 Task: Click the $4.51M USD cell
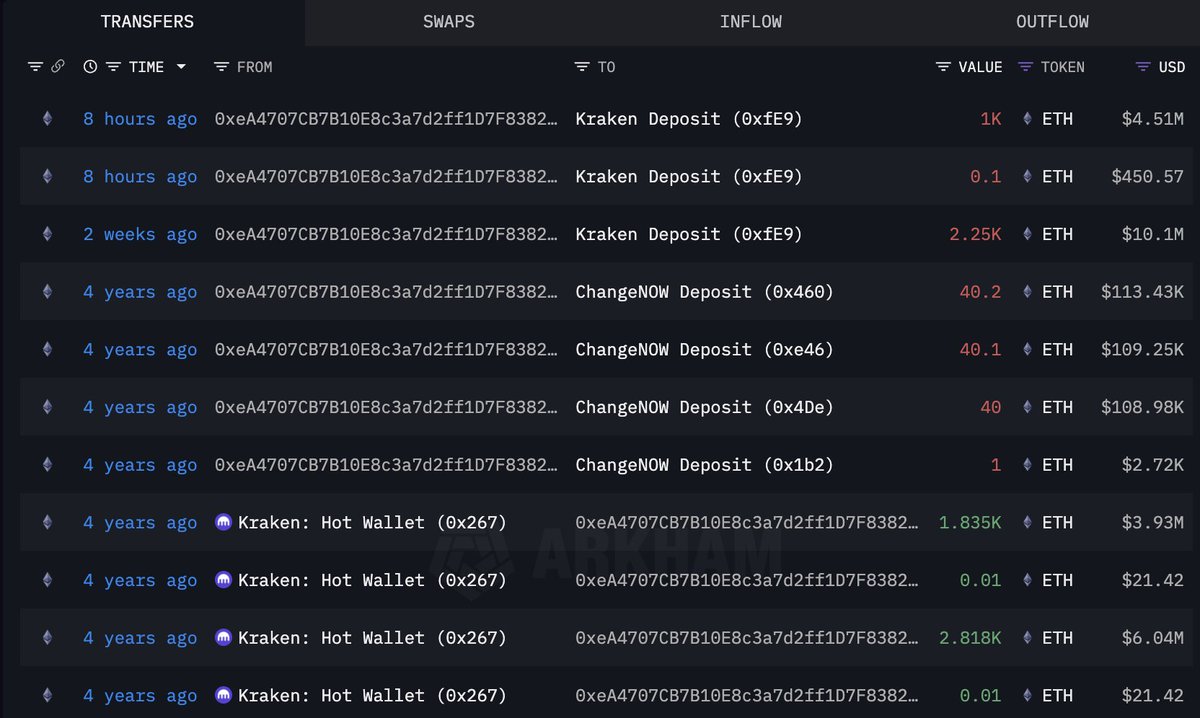1153,119
